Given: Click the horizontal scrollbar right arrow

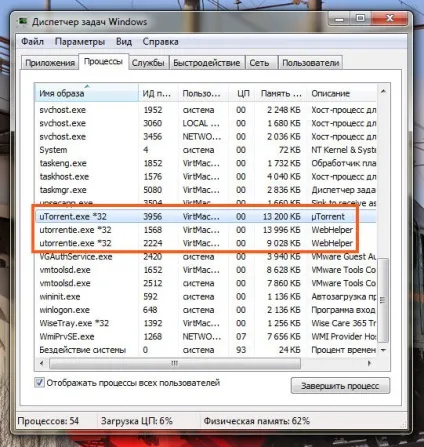Looking at the screenshot, I should [x=369, y=363].
